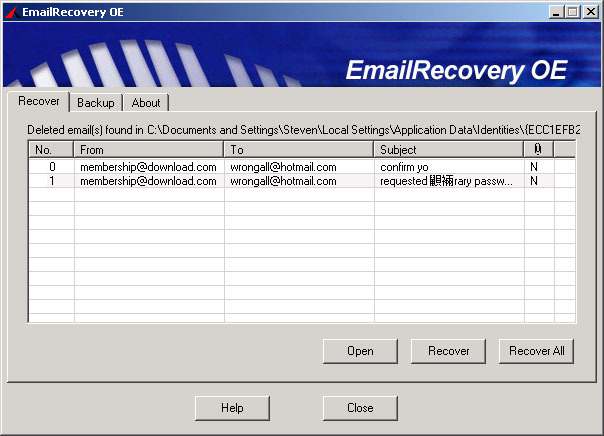Sort by the attachment paperclip column

point(539,149)
